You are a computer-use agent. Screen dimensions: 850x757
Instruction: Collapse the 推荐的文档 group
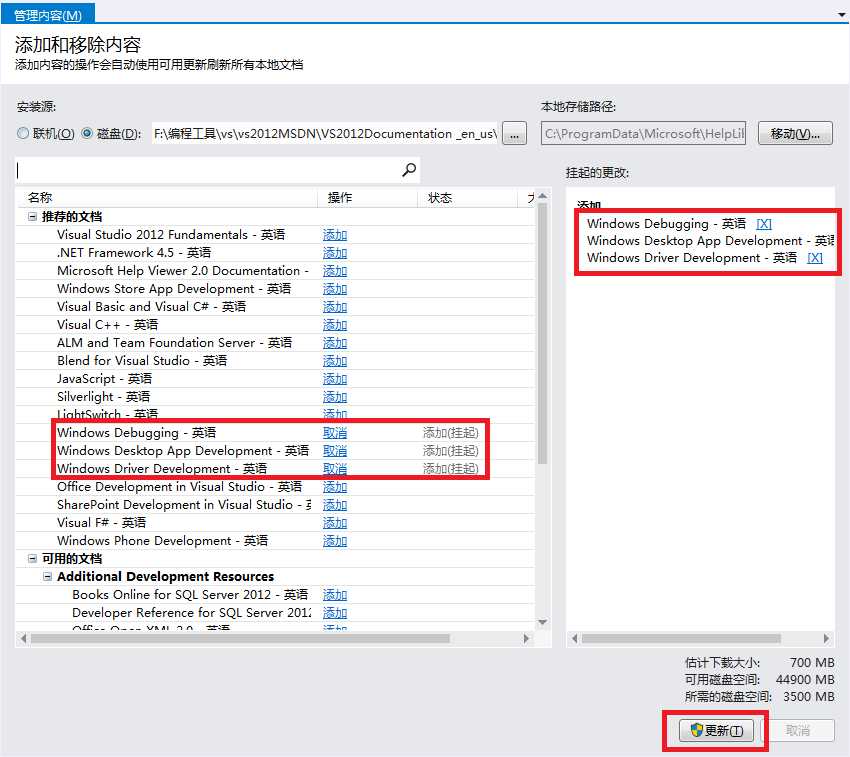pos(33,216)
